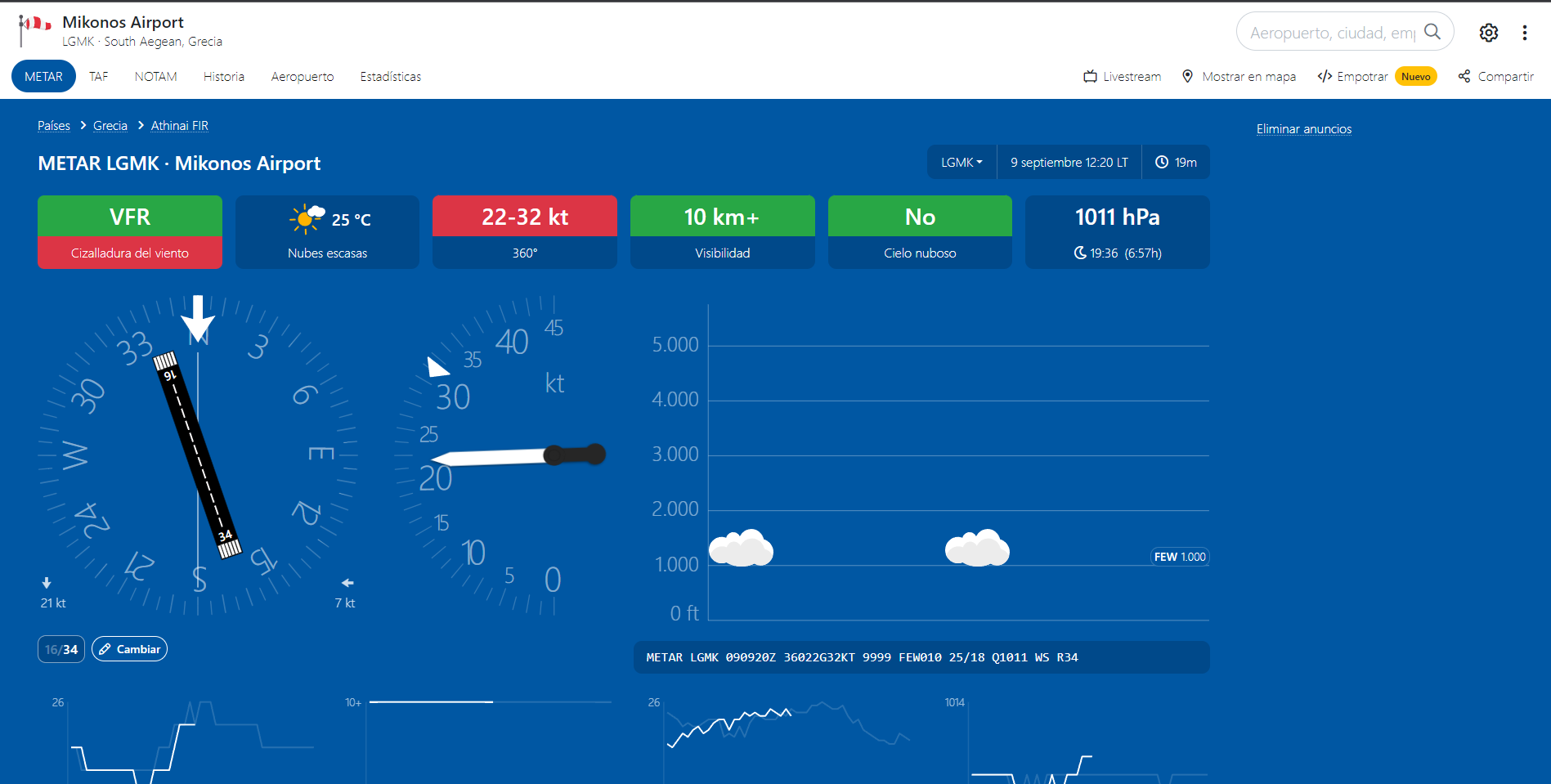Click the wind speed gauge needle
The width and height of the screenshot is (1551, 784).
click(519, 455)
